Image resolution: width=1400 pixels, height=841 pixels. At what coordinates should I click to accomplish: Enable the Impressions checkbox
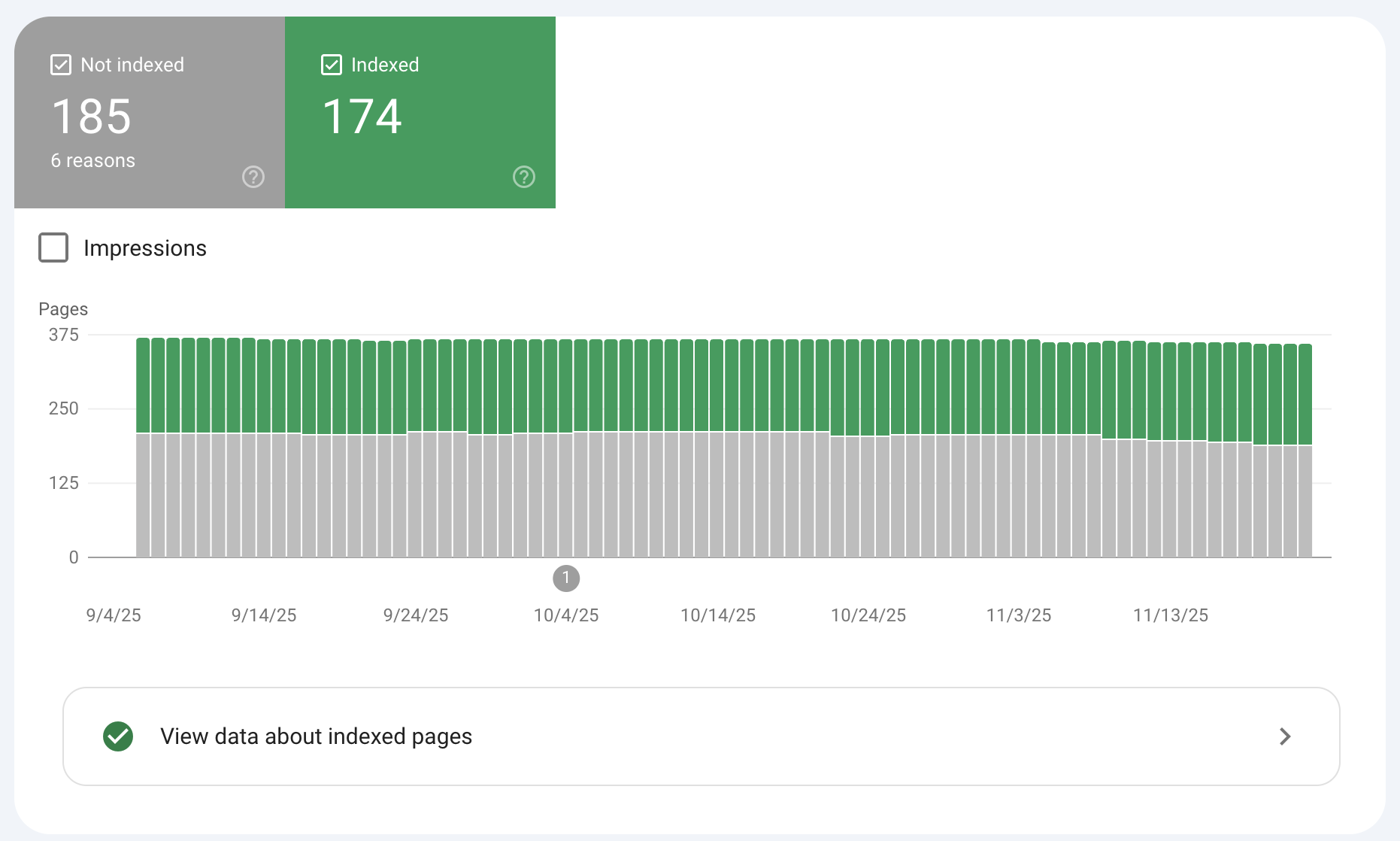[53, 247]
